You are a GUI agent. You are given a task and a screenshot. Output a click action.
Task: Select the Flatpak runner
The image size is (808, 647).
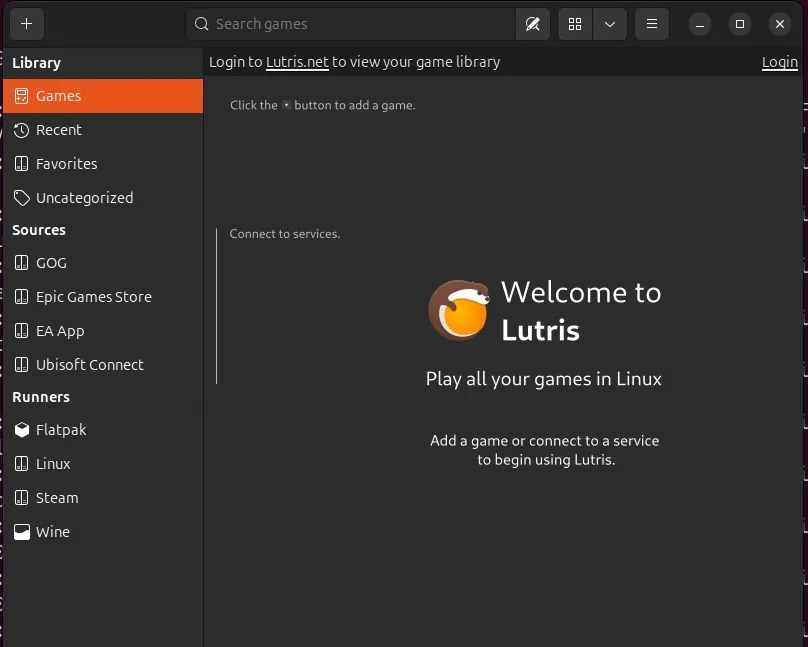coord(103,430)
